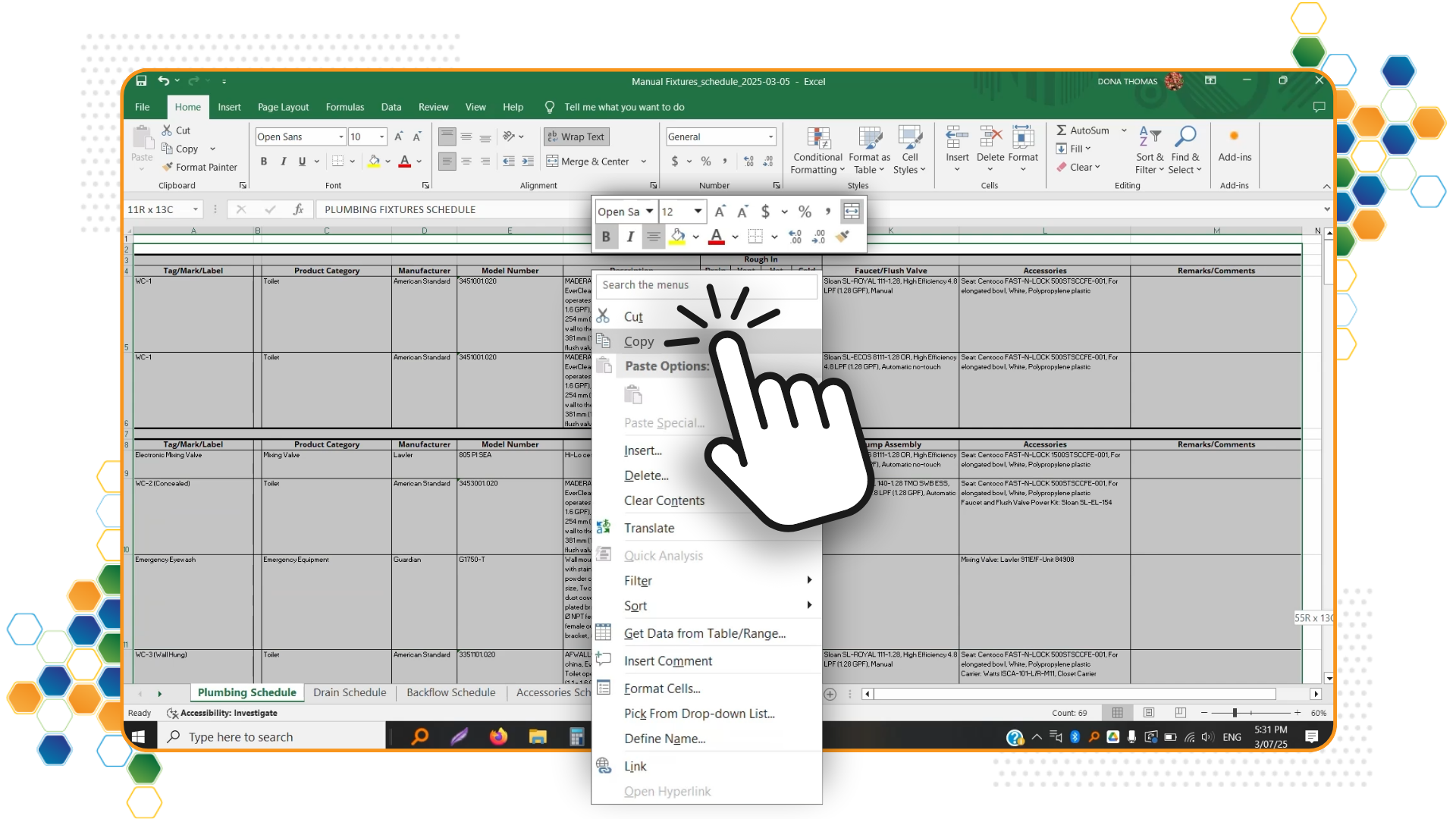The image size is (1456, 819).
Task: Click the ribbon Decrease Indent icon
Action: pos(509,162)
